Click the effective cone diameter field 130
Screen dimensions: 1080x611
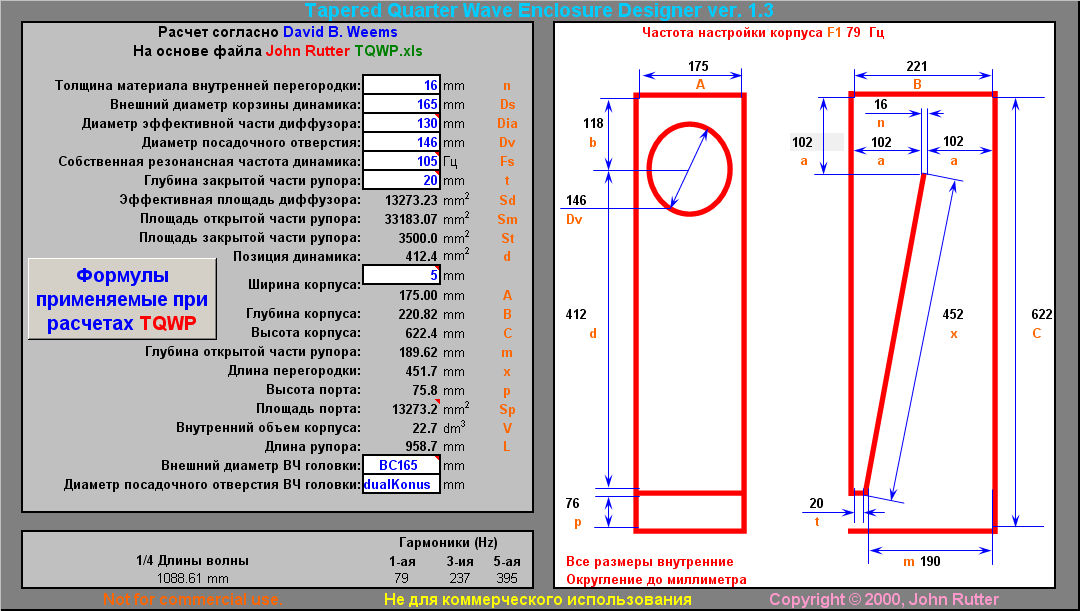click(402, 123)
